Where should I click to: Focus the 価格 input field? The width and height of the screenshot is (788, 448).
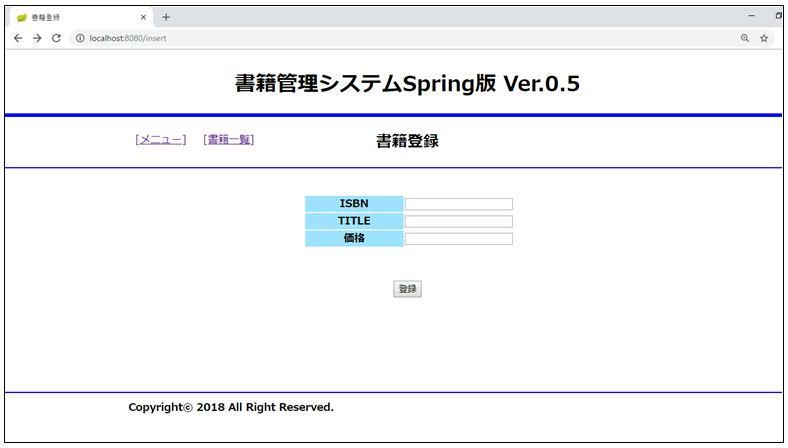coord(458,239)
